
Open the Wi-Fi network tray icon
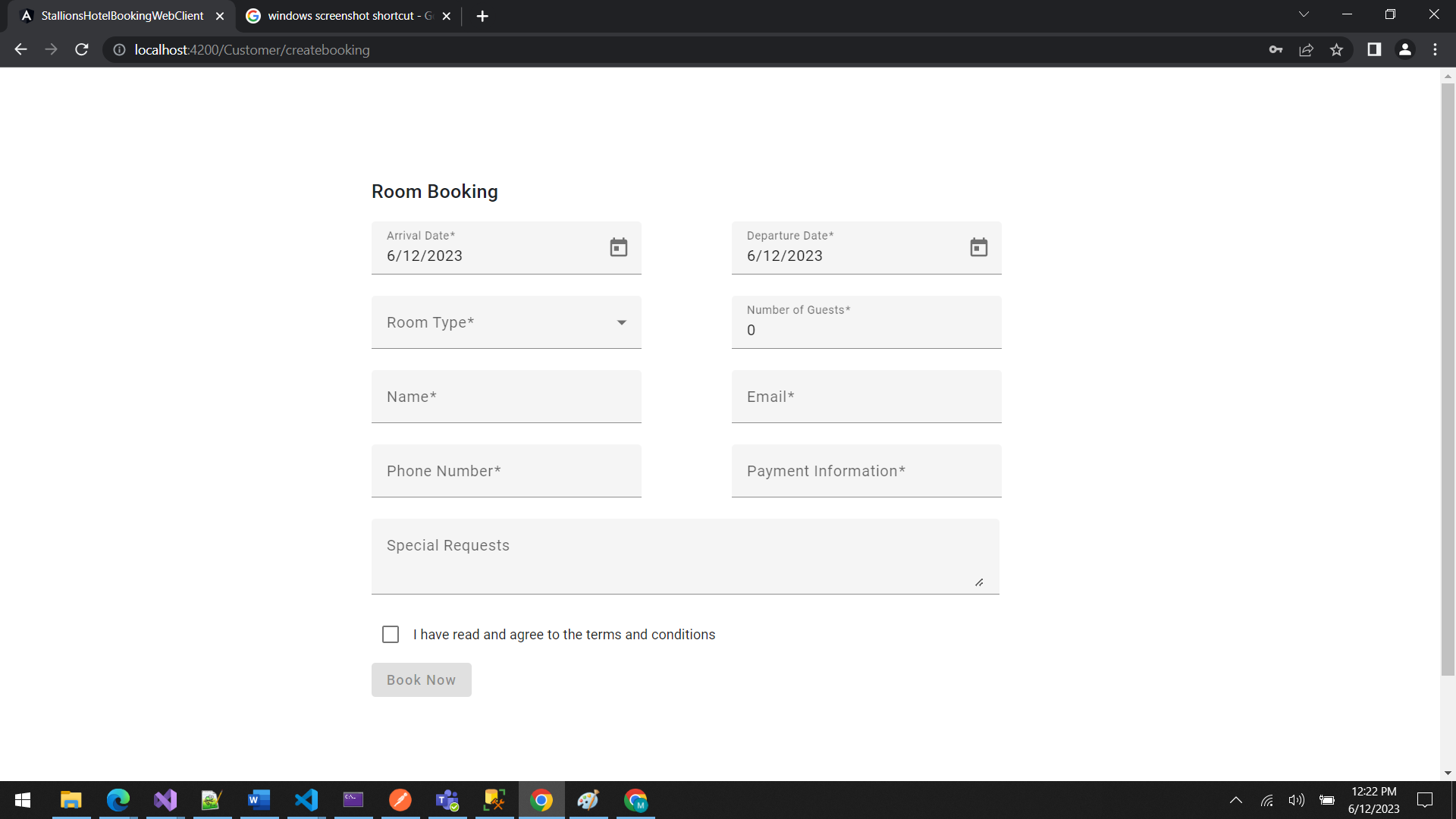[1267, 800]
